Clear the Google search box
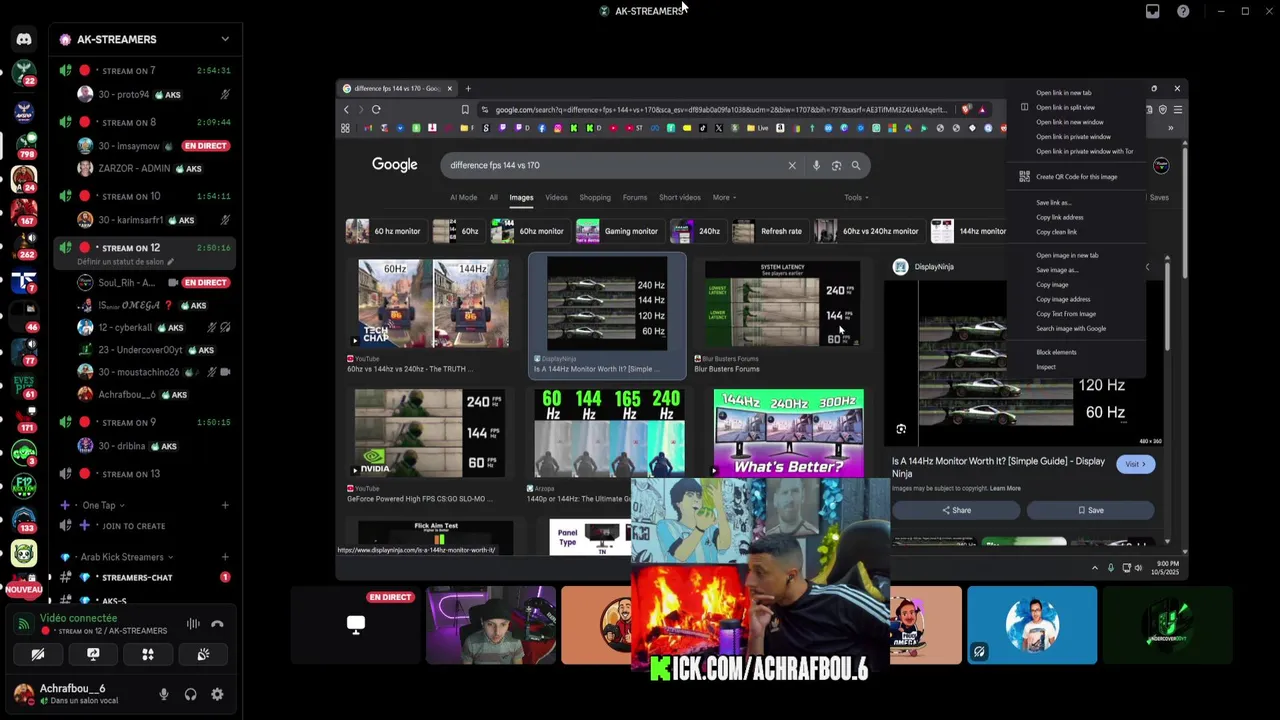Viewport: 1280px width, 720px height. pos(792,165)
